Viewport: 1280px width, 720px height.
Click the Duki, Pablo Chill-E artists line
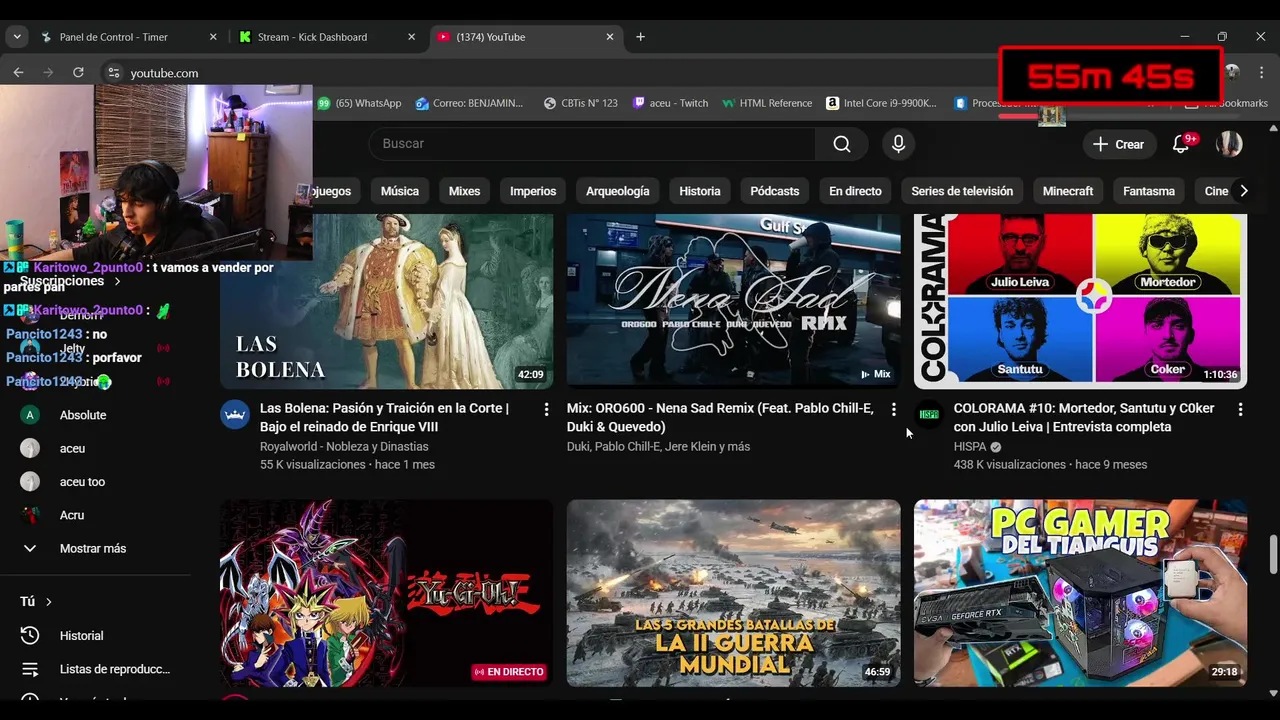(658, 446)
